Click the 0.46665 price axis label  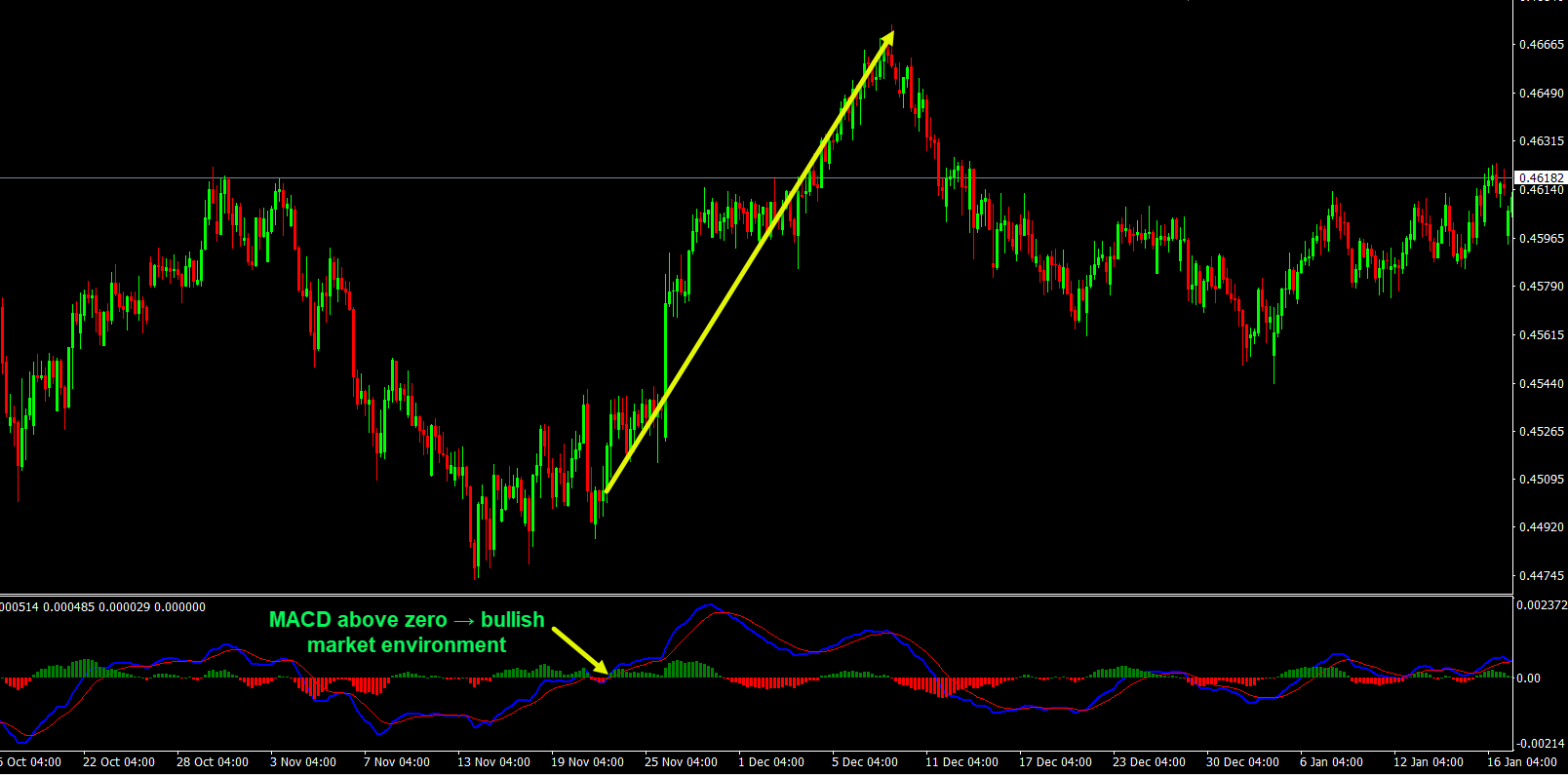point(1541,45)
